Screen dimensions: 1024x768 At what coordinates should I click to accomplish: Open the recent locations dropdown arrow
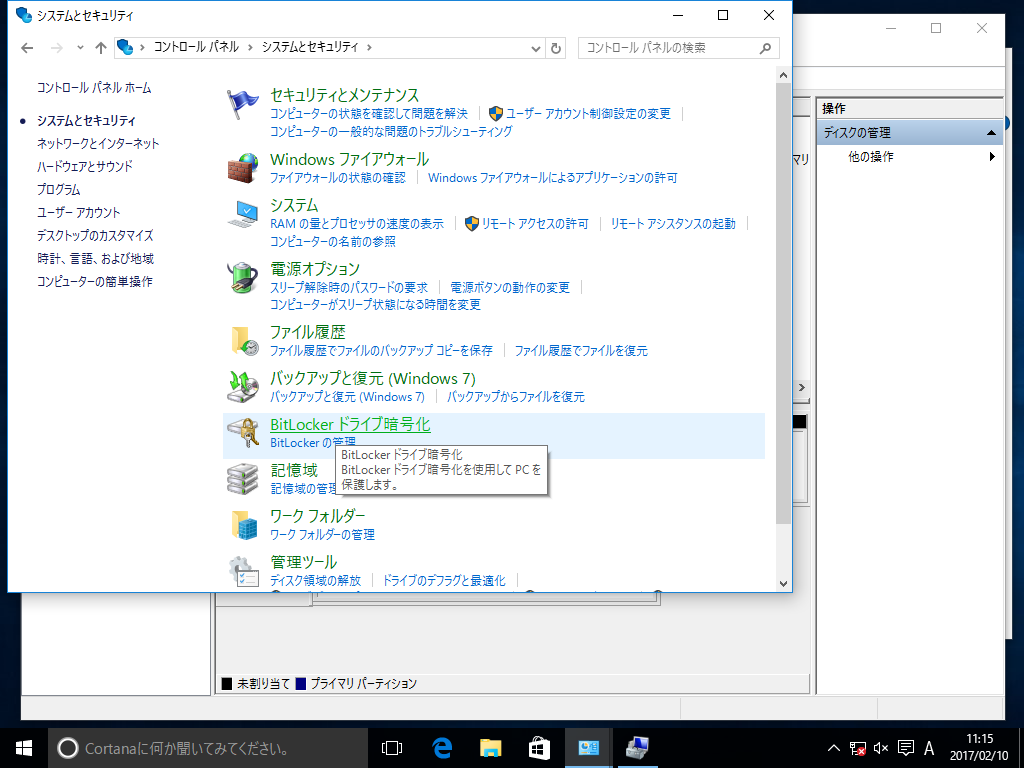tap(80, 48)
